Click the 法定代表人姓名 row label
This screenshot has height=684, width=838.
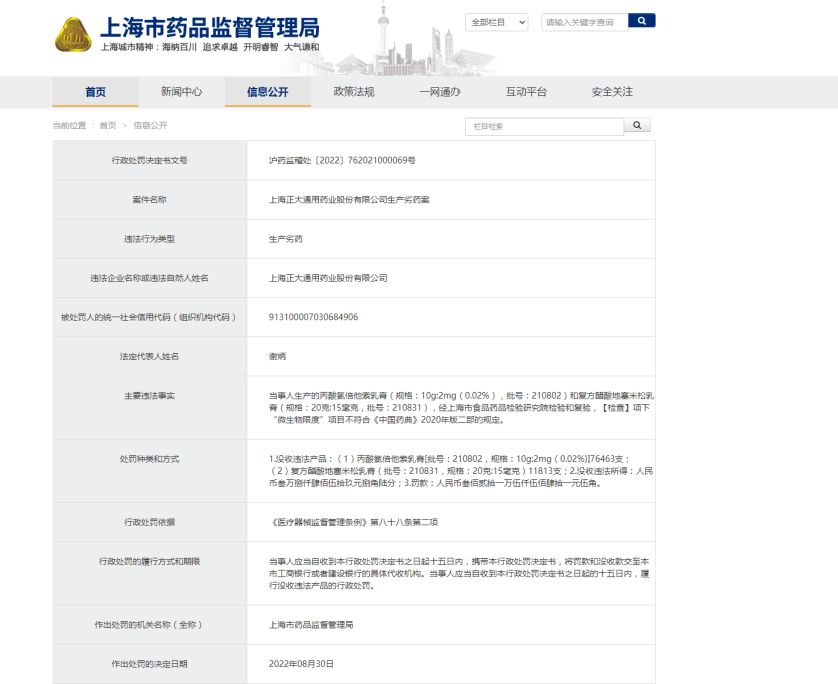pyautogui.click(x=150, y=356)
